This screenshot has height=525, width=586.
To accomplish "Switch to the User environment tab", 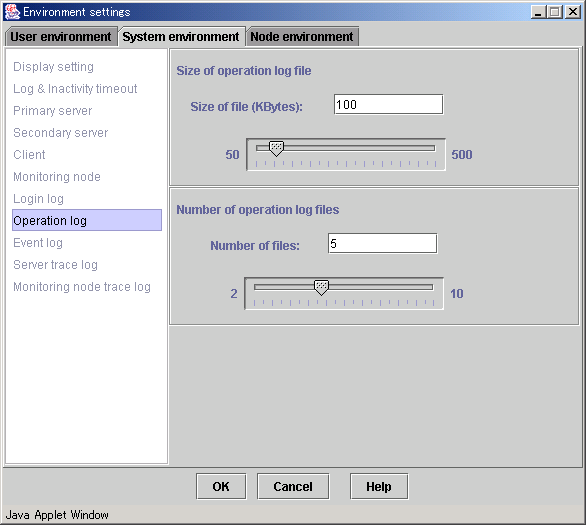I will tap(61, 37).
